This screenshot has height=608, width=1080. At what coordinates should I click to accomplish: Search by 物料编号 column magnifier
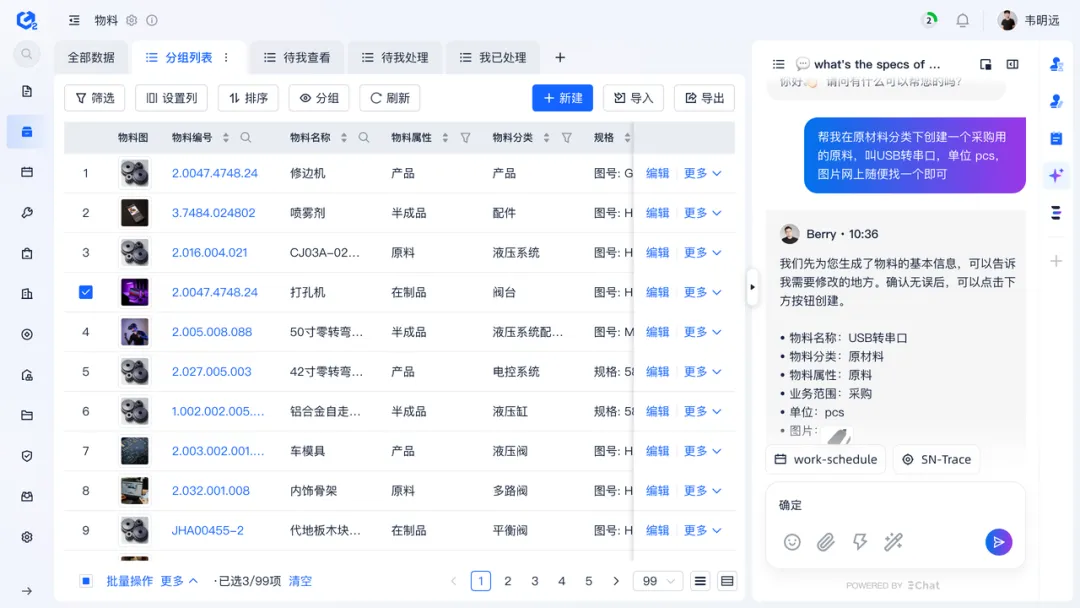(x=246, y=138)
